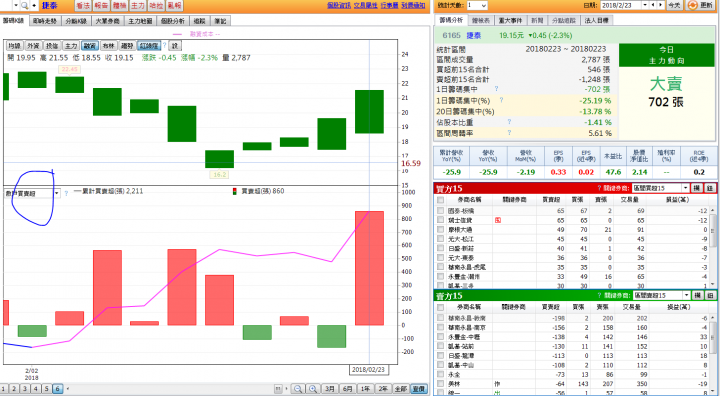Click the 橫 layout button in 買方15
This screenshot has width=720, height=396.
pyautogui.click(x=697, y=188)
